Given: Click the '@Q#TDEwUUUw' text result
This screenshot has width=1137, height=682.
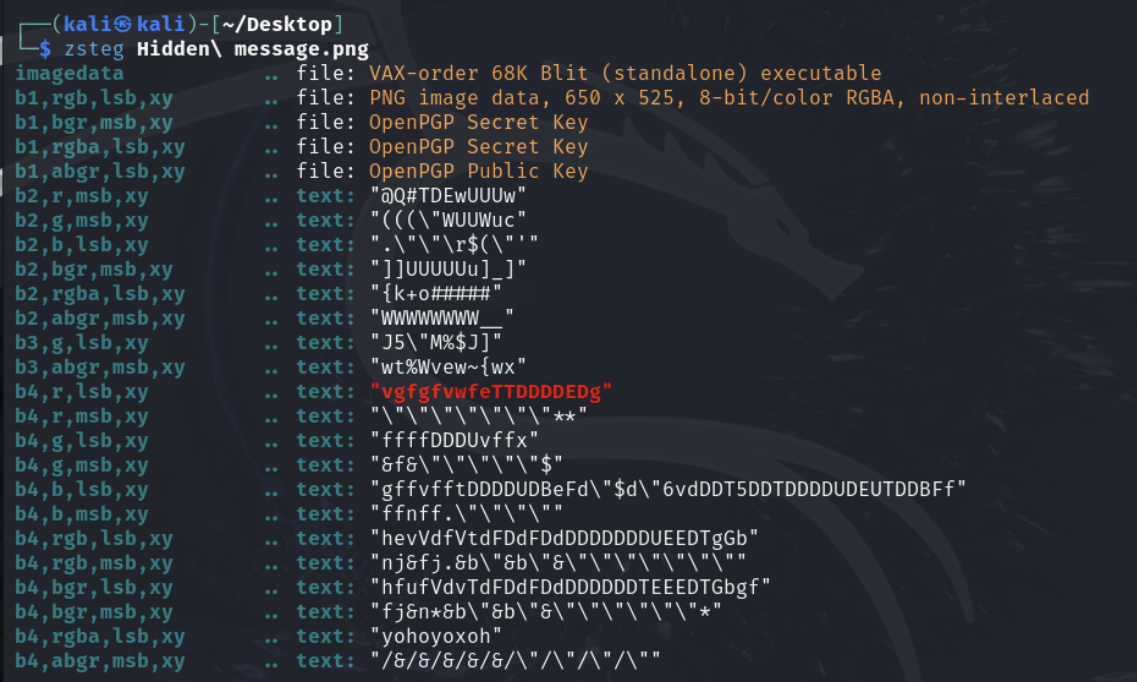Looking at the screenshot, I should pyautogui.click(x=447, y=196).
